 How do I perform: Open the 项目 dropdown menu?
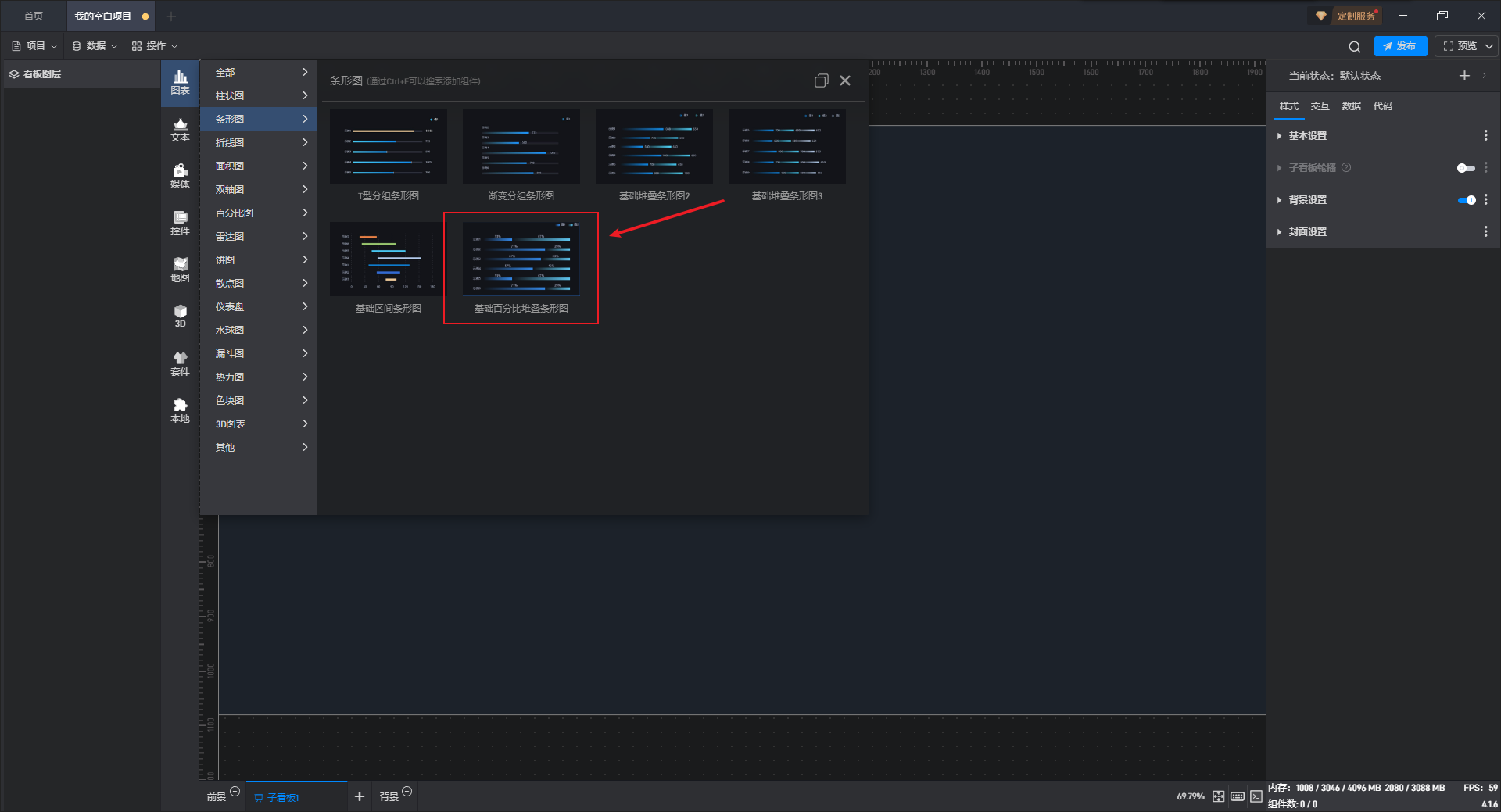(35, 46)
